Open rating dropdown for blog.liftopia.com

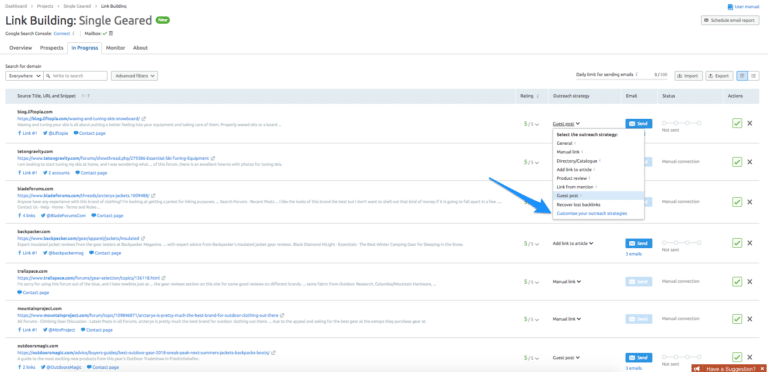pos(530,124)
